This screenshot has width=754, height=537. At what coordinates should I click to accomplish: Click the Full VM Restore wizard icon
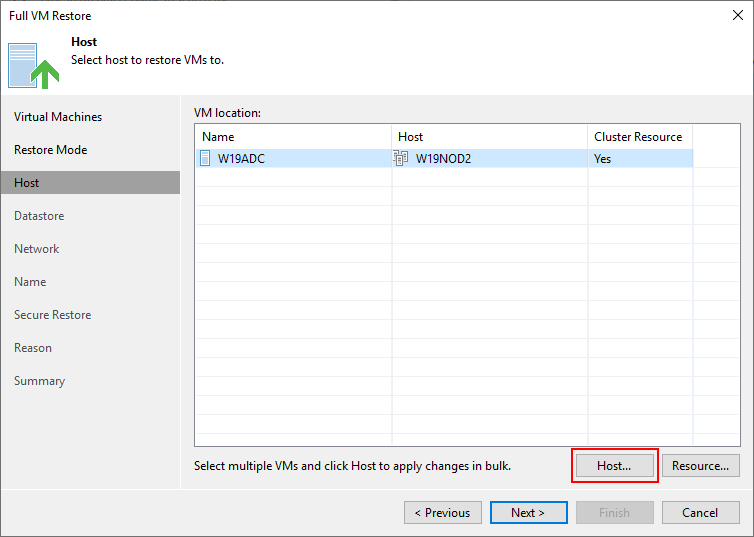[x=33, y=66]
